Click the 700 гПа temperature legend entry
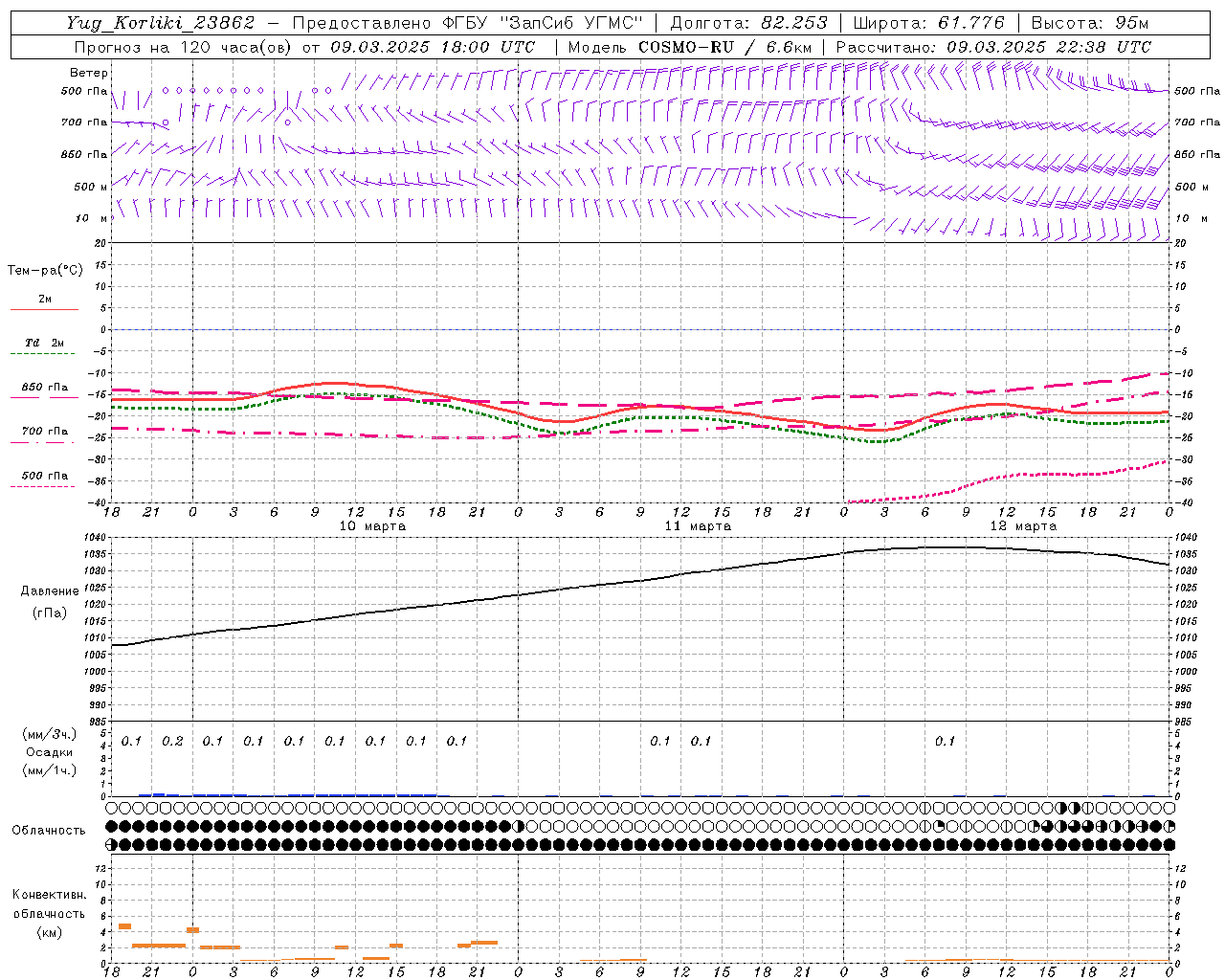Screen dimensions: 1225x980 coord(45,432)
